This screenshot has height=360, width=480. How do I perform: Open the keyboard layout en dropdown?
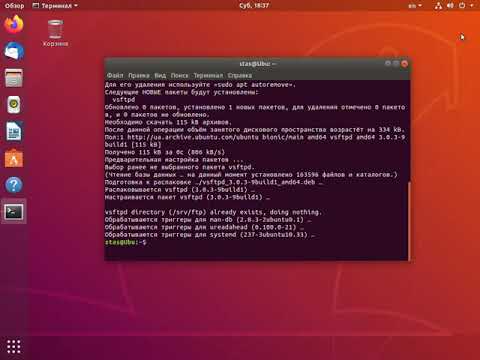point(415,6)
